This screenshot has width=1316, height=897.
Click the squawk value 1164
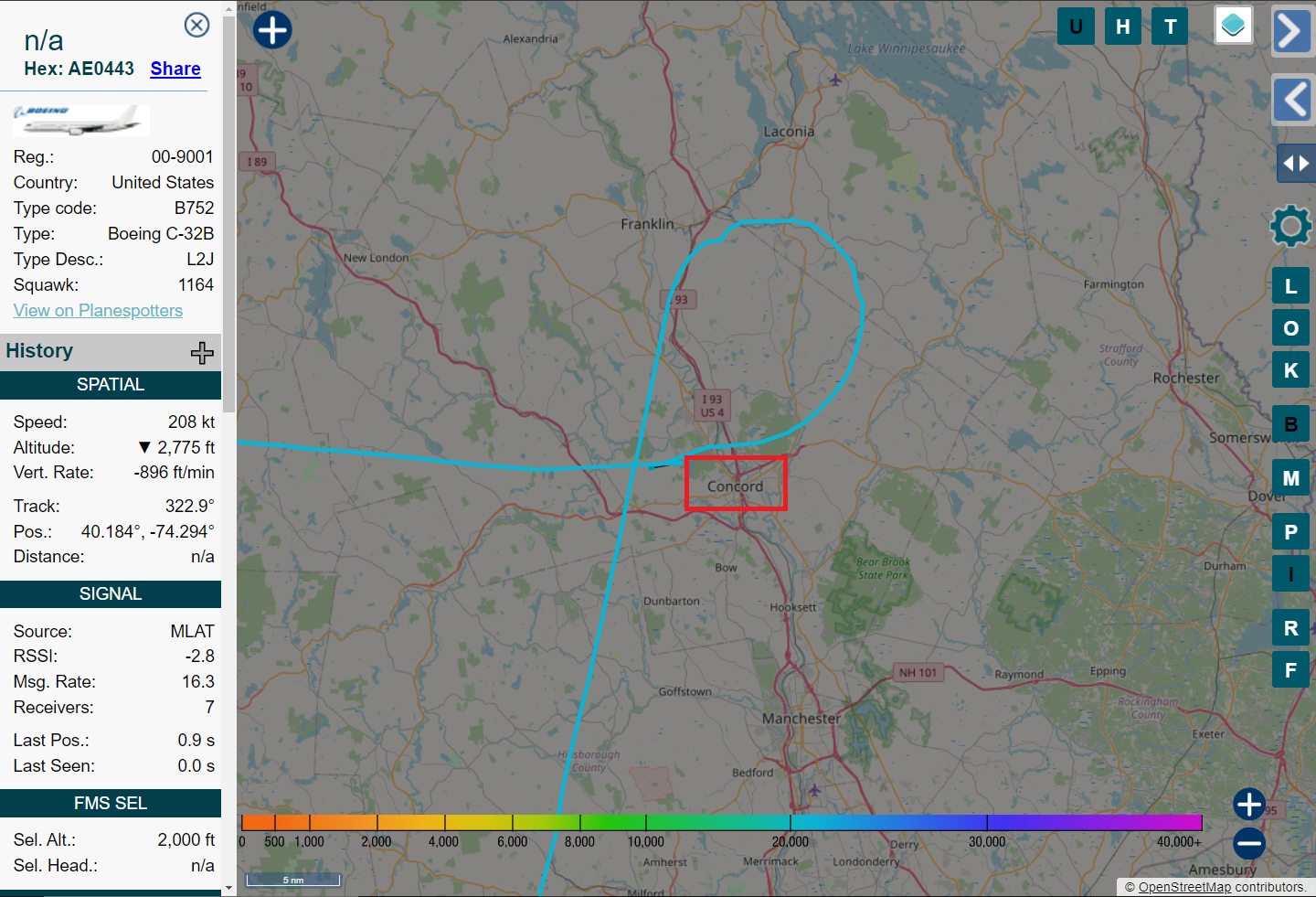[196, 285]
